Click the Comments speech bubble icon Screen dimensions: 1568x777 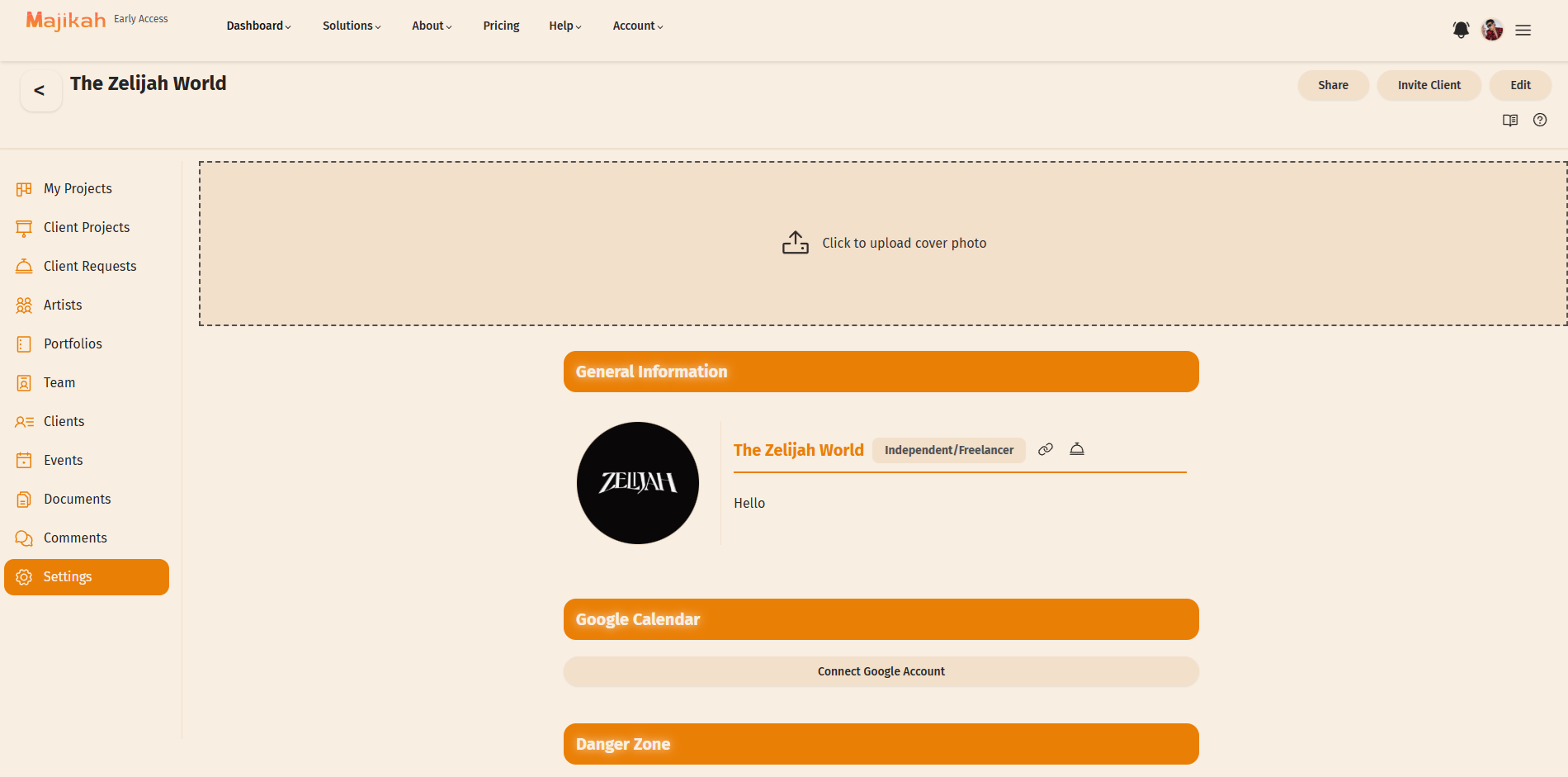coord(24,538)
